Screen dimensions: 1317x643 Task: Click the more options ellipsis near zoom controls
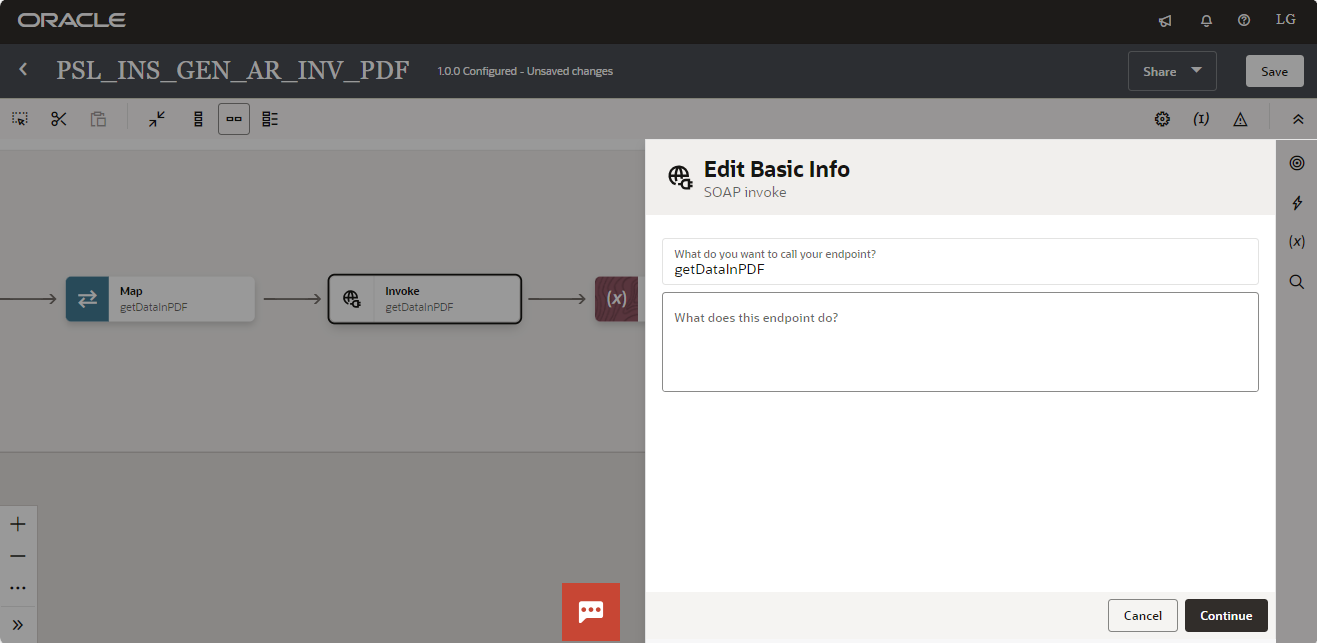(17, 588)
